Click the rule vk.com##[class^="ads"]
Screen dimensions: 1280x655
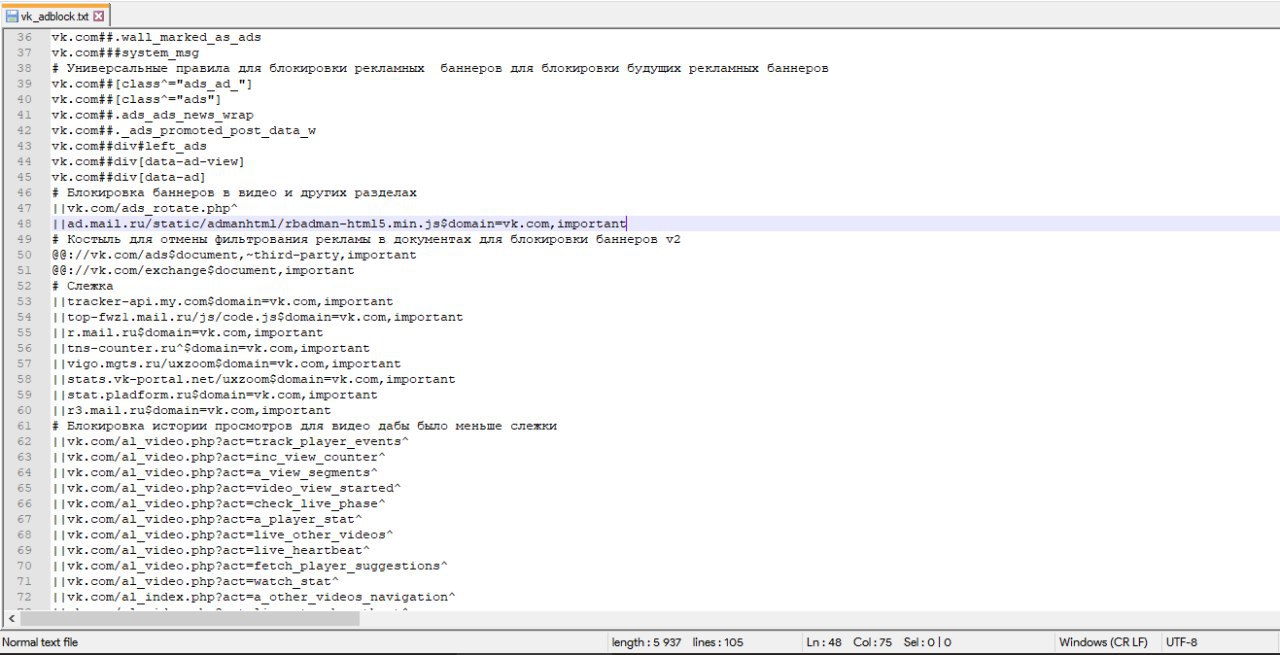[x=137, y=99]
